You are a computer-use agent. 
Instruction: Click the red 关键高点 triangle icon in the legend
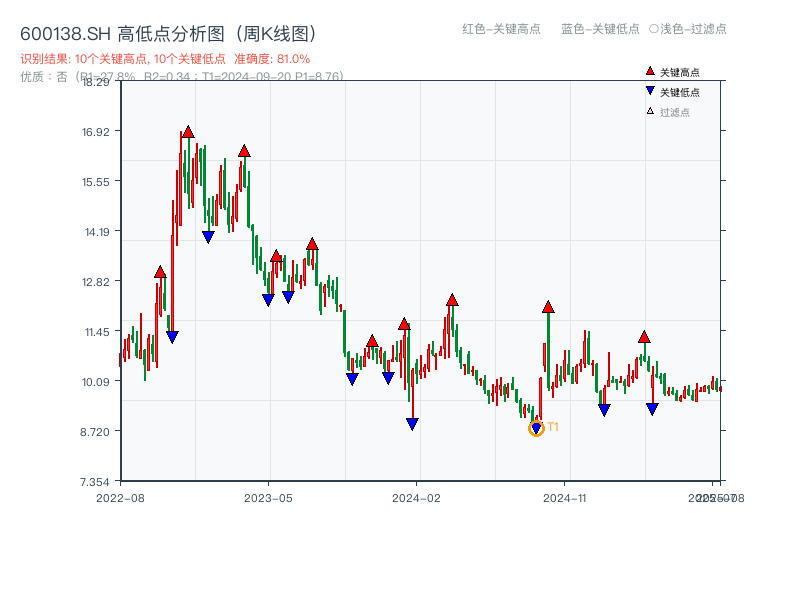click(x=648, y=70)
